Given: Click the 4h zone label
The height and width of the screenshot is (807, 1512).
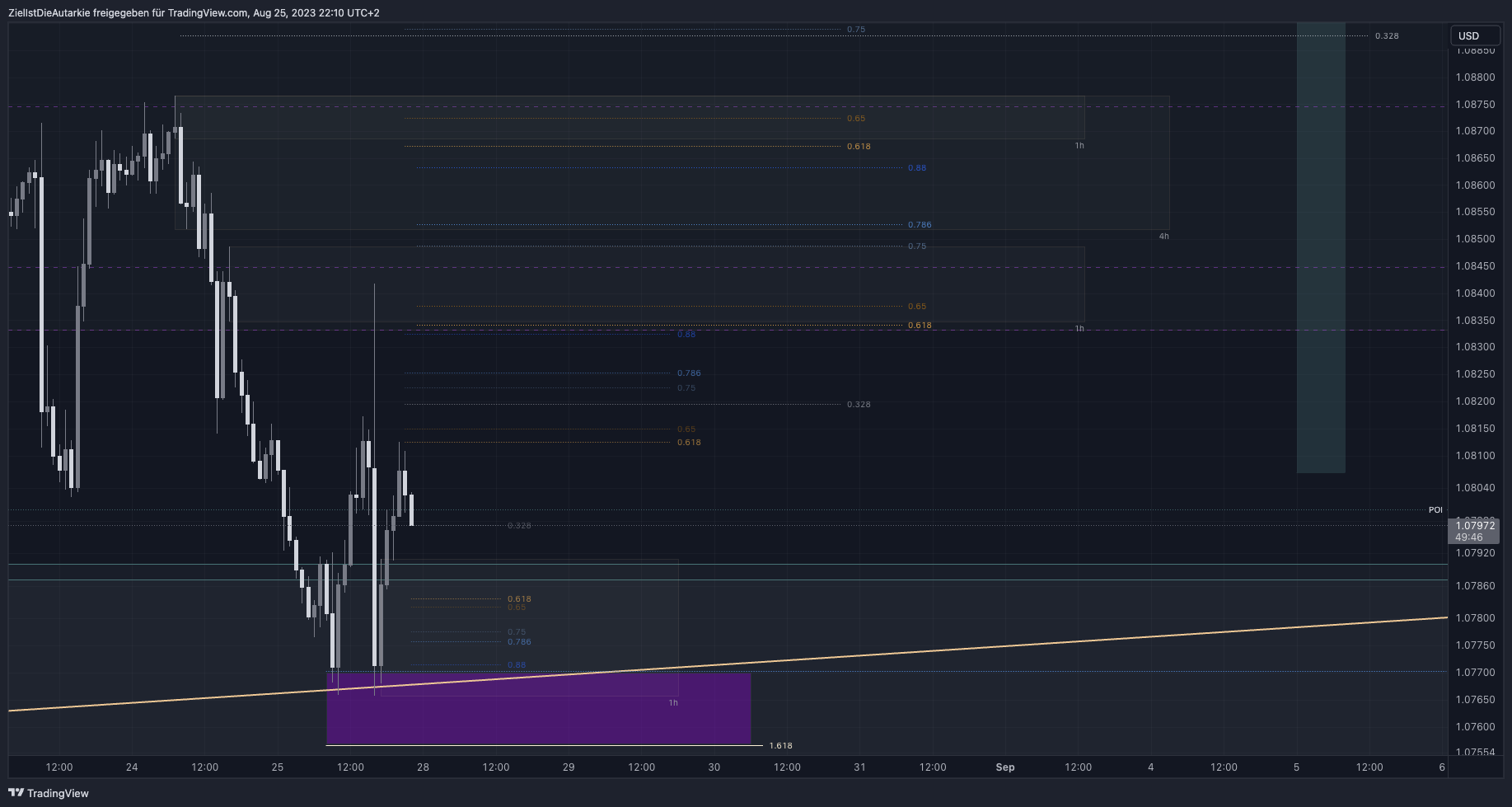Looking at the screenshot, I should coord(1163,237).
